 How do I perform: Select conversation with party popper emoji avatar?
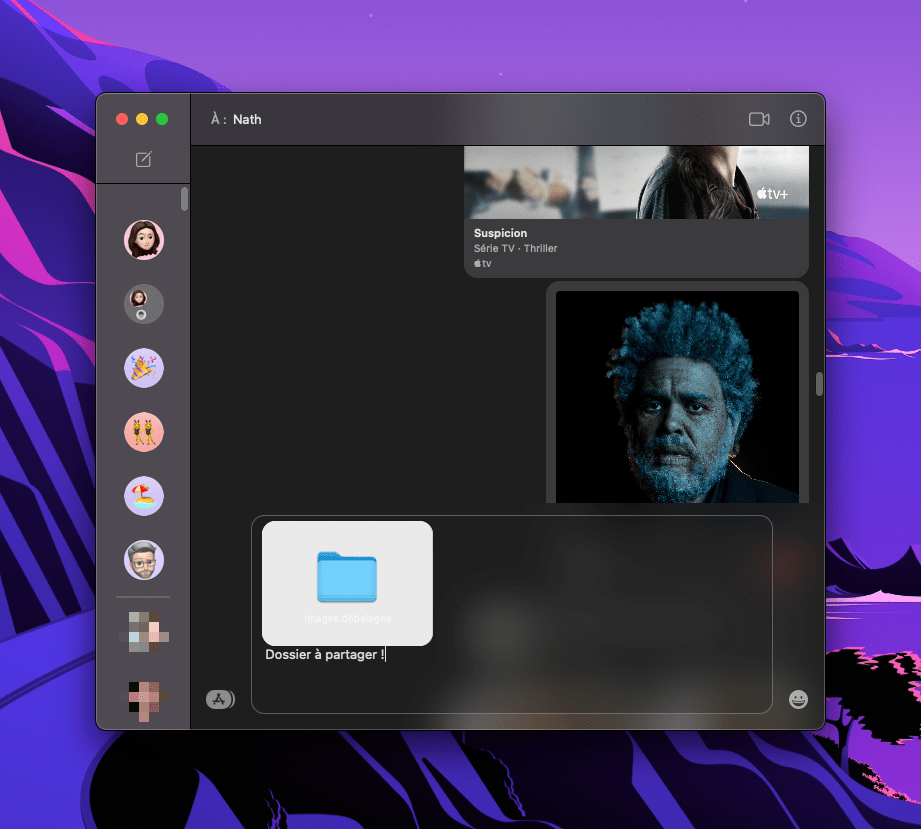click(144, 368)
